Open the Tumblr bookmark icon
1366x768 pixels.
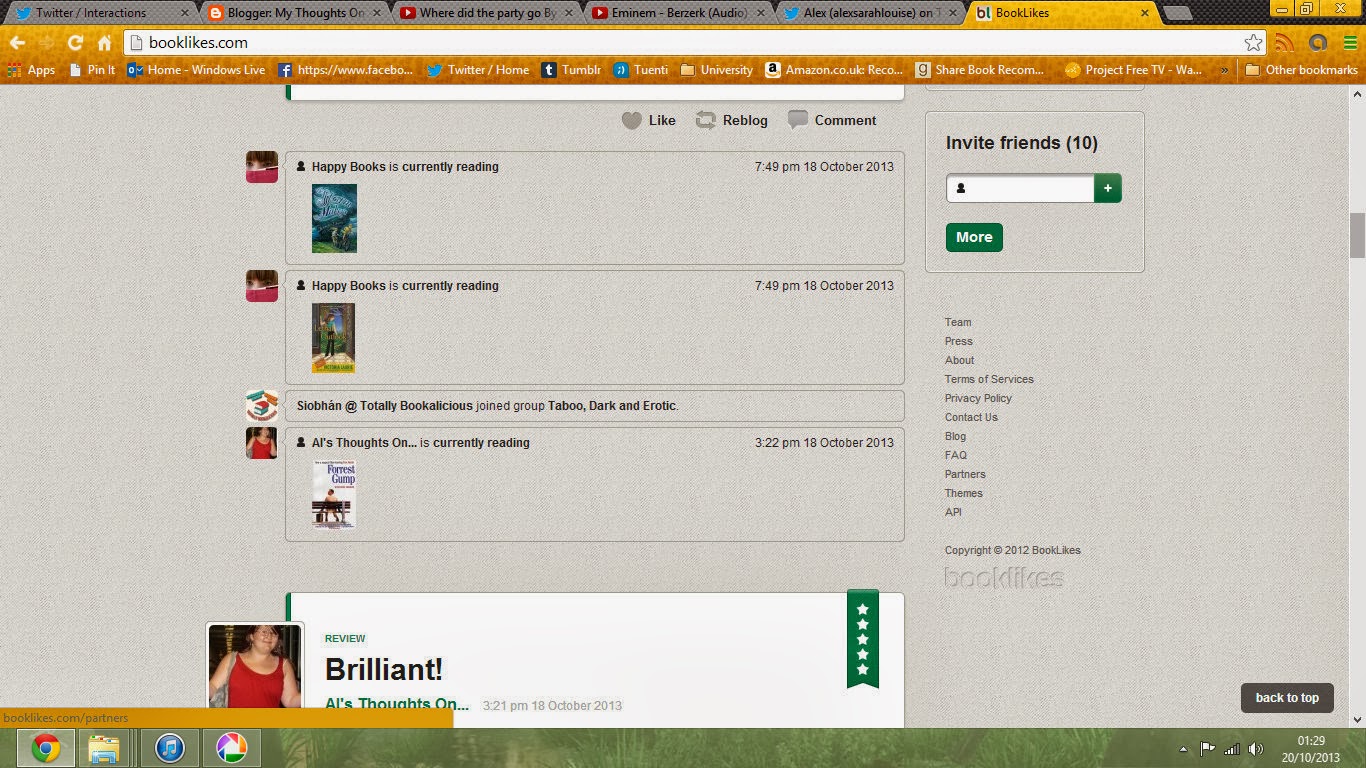point(549,70)
